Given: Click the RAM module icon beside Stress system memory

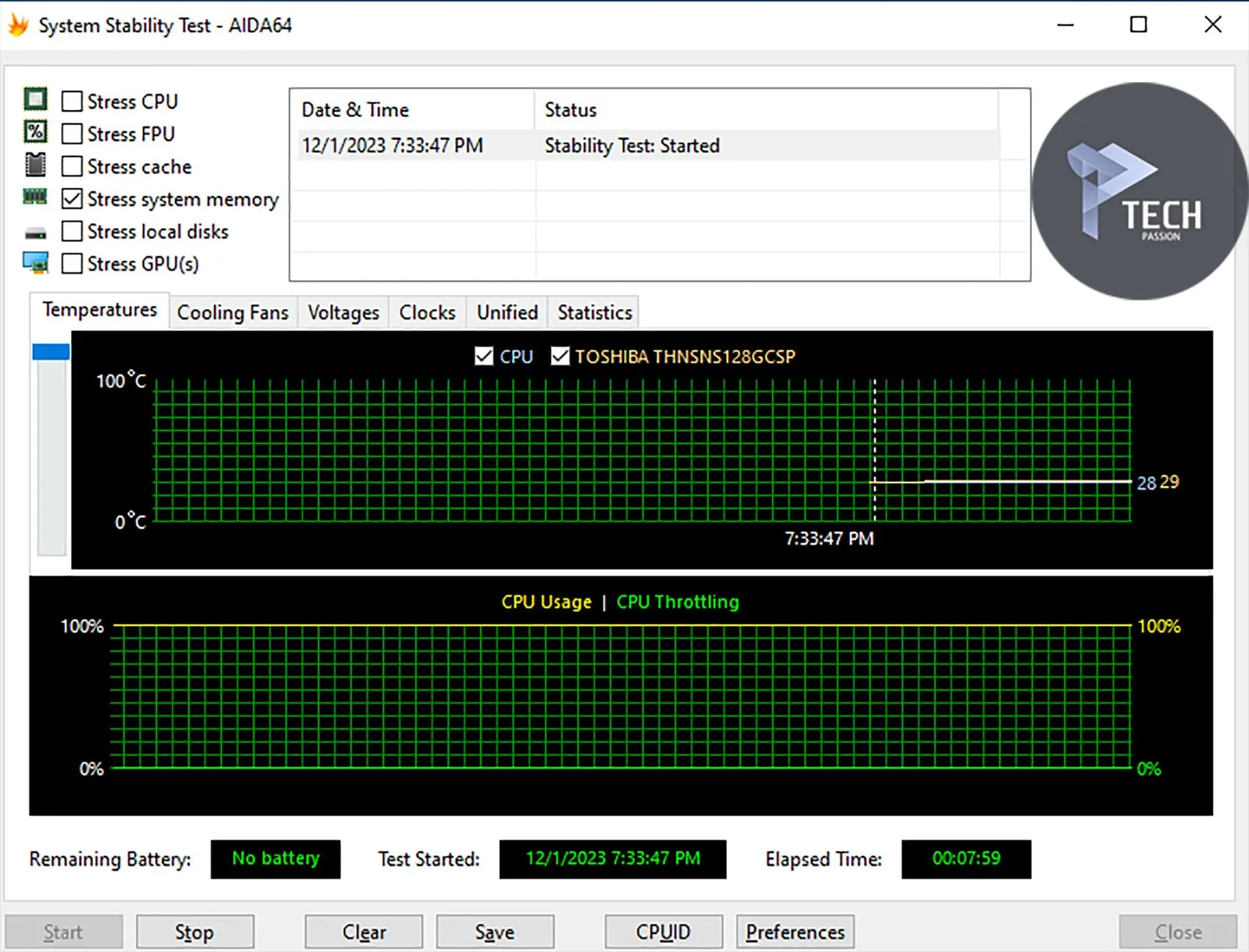Looking at the screenshot, I should [x=35, y=196].
